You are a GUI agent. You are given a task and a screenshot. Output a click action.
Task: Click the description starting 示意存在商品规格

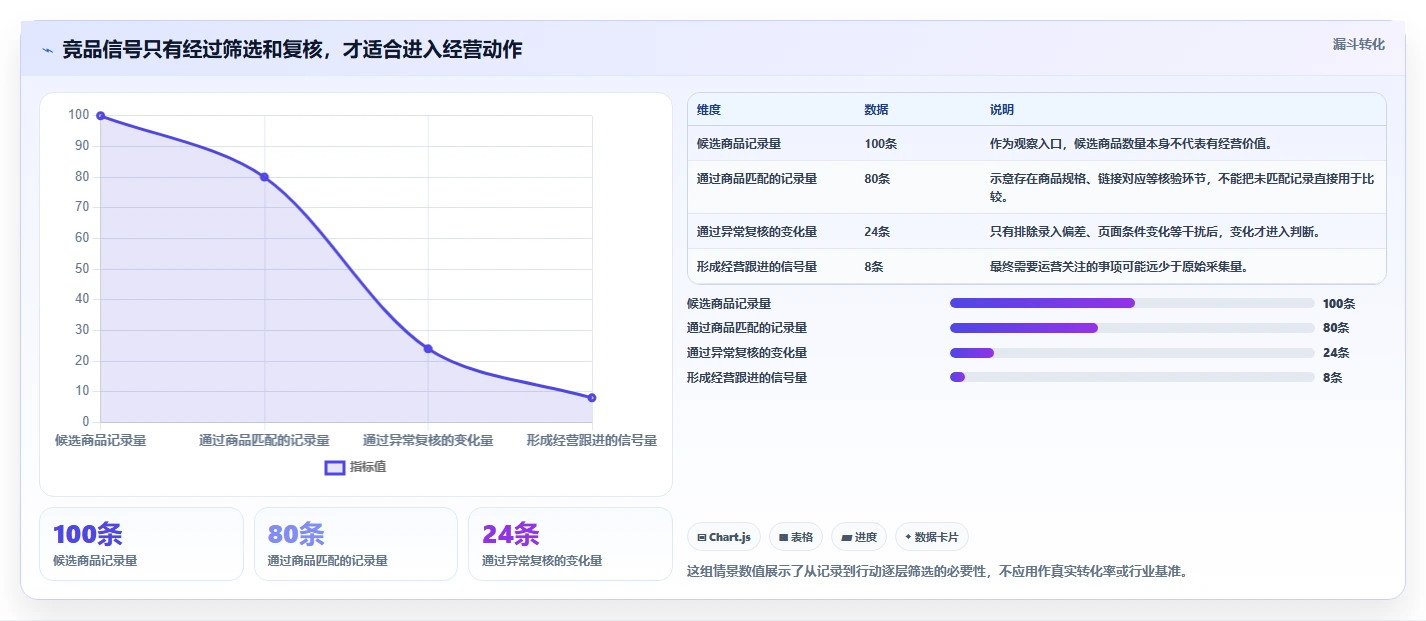pos(1183,188)
